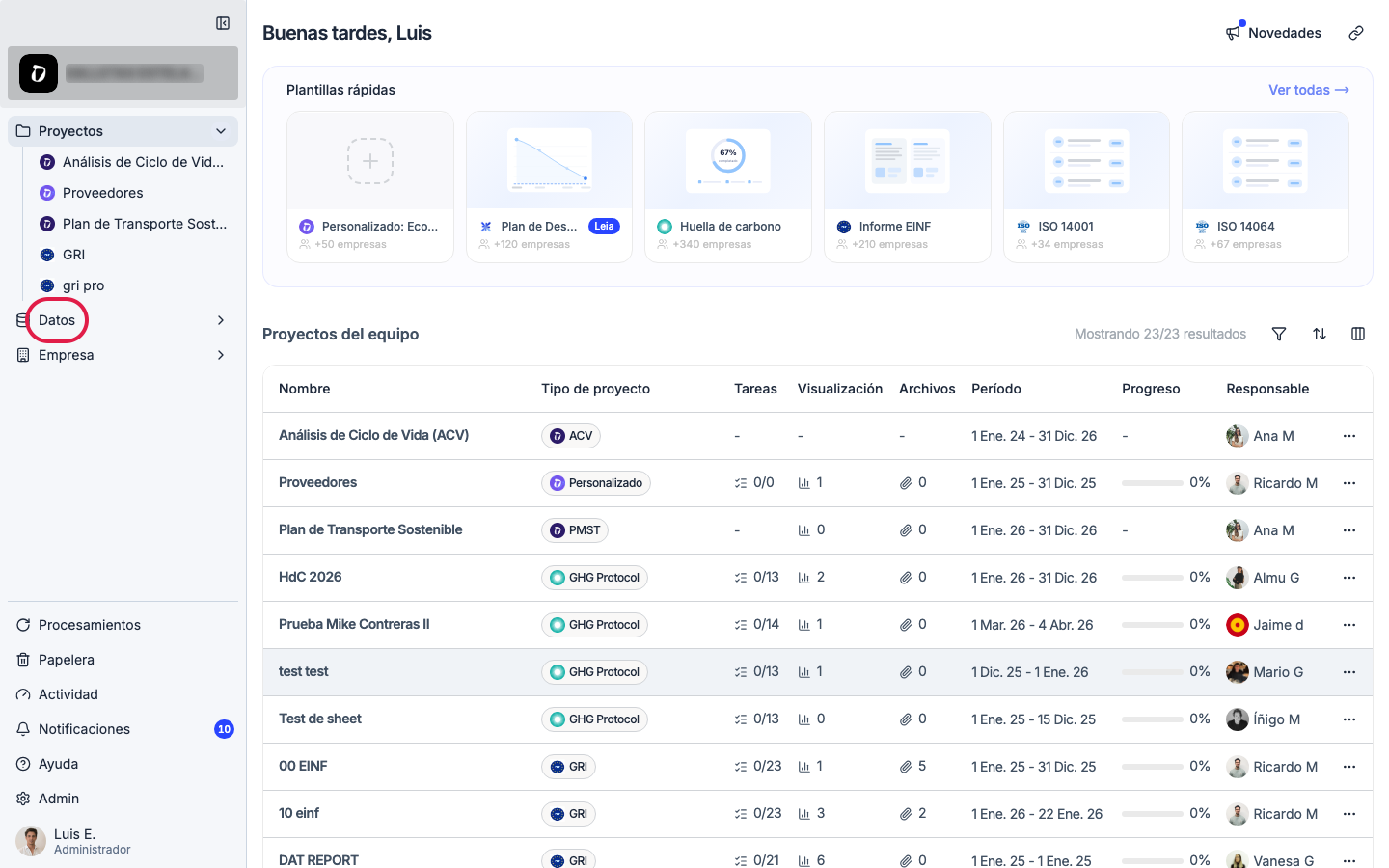Click the PMST project type tag

(x=575, y=530)
